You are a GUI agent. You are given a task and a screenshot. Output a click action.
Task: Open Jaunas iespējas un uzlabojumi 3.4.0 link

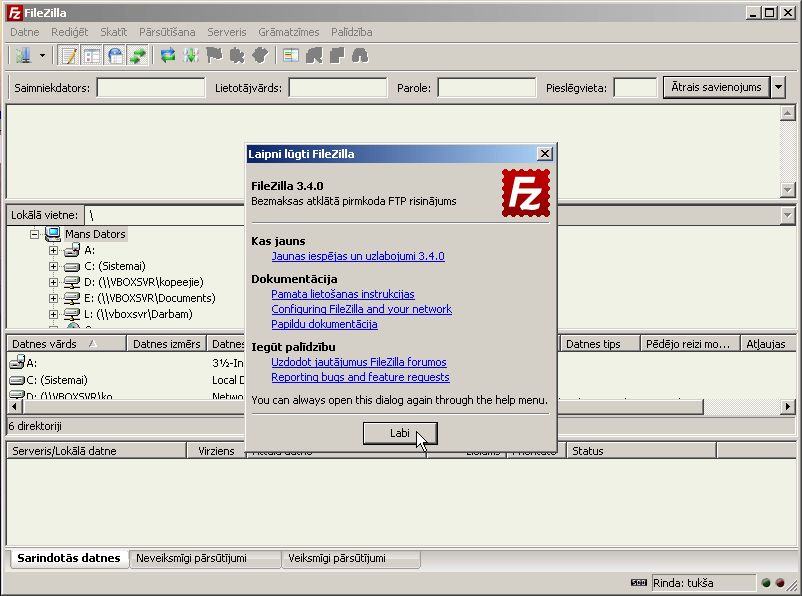(x=358, y=256)
